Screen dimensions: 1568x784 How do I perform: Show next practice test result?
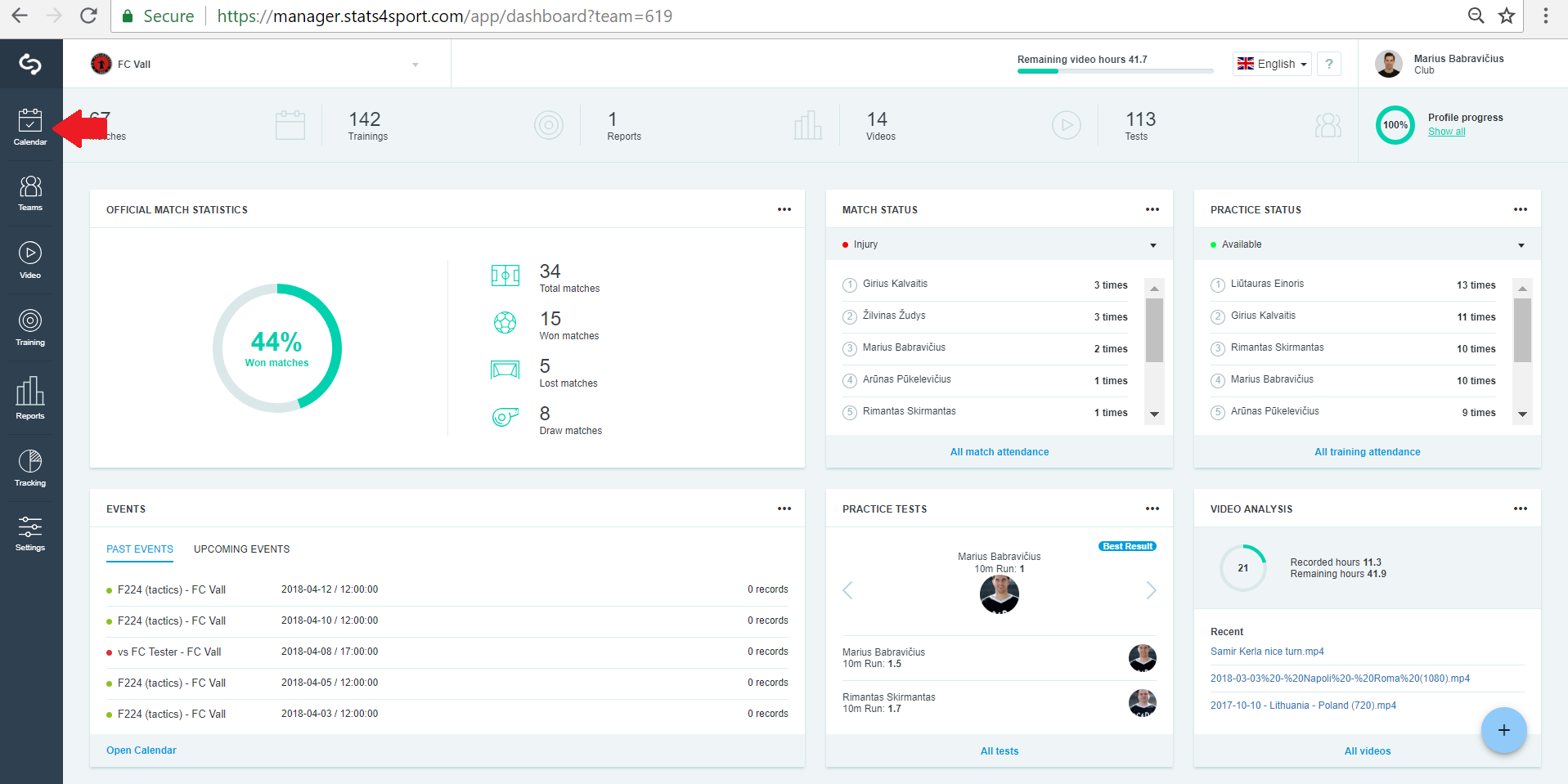[1151, 590]
